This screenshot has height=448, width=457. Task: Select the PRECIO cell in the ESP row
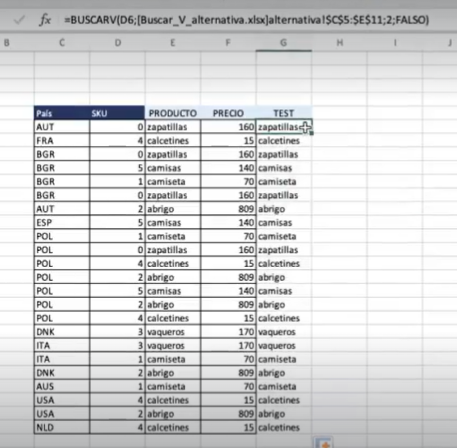[x=228, y=223]
